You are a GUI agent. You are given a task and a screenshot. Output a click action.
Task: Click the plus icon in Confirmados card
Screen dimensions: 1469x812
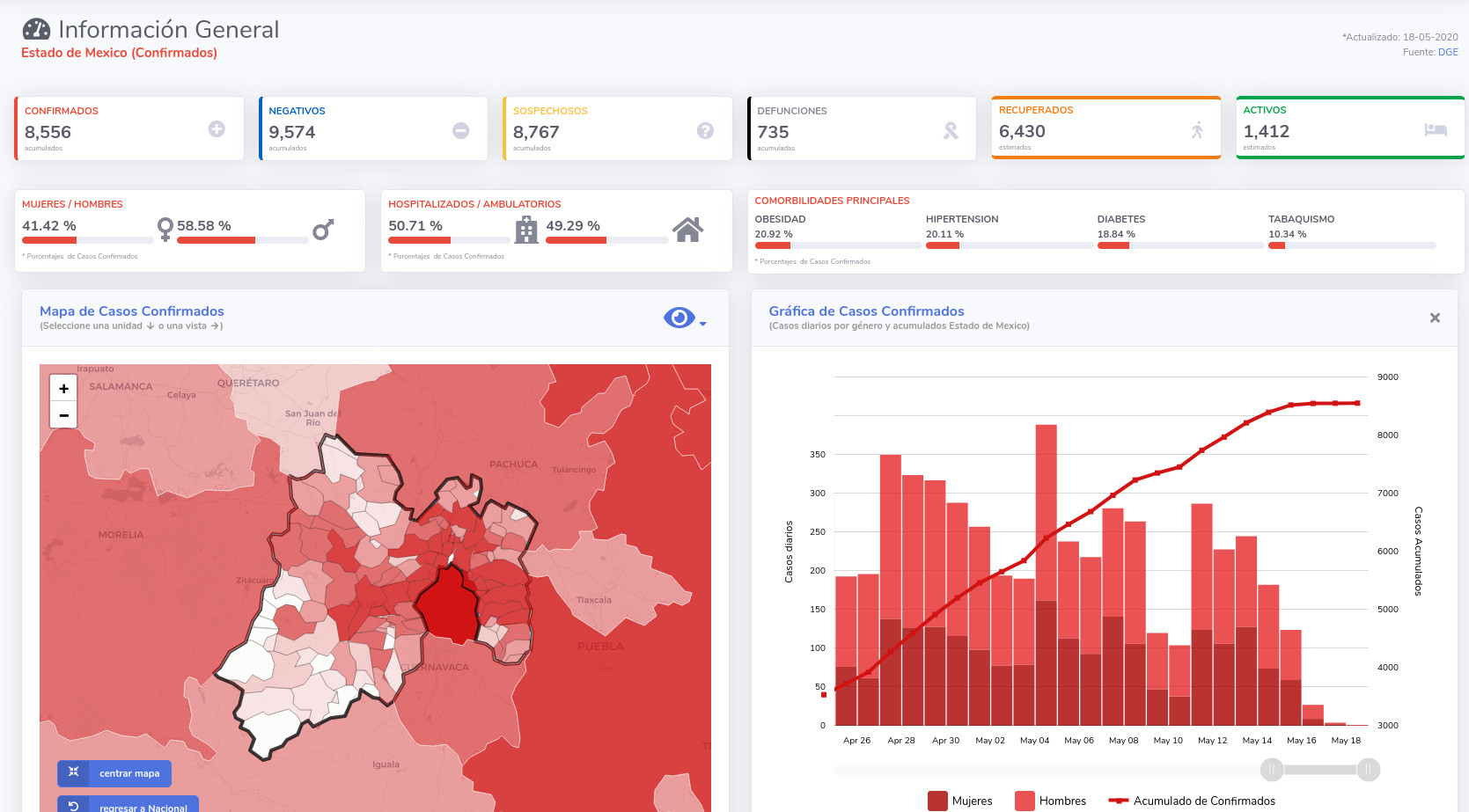(x=217, y=129)
